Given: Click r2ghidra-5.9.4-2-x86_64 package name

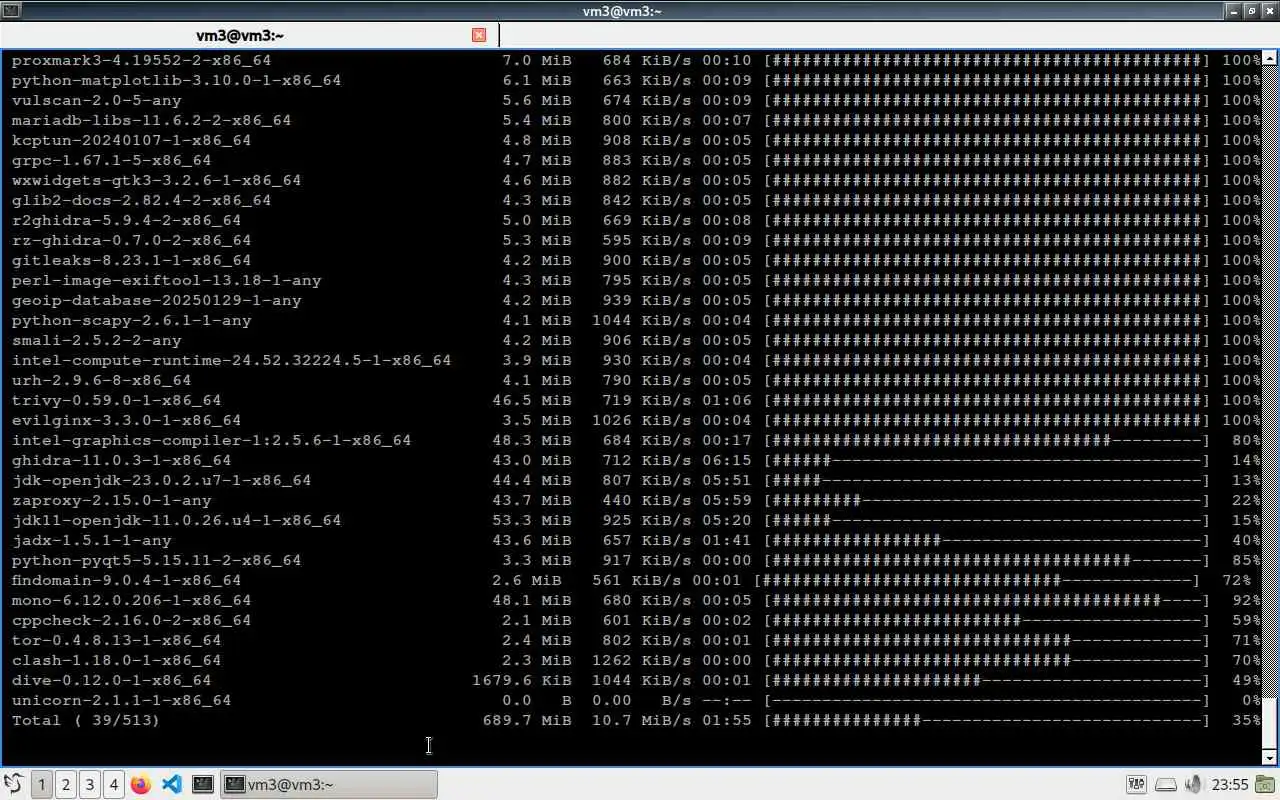Looking at the screenshot, I should coord(126,220).
